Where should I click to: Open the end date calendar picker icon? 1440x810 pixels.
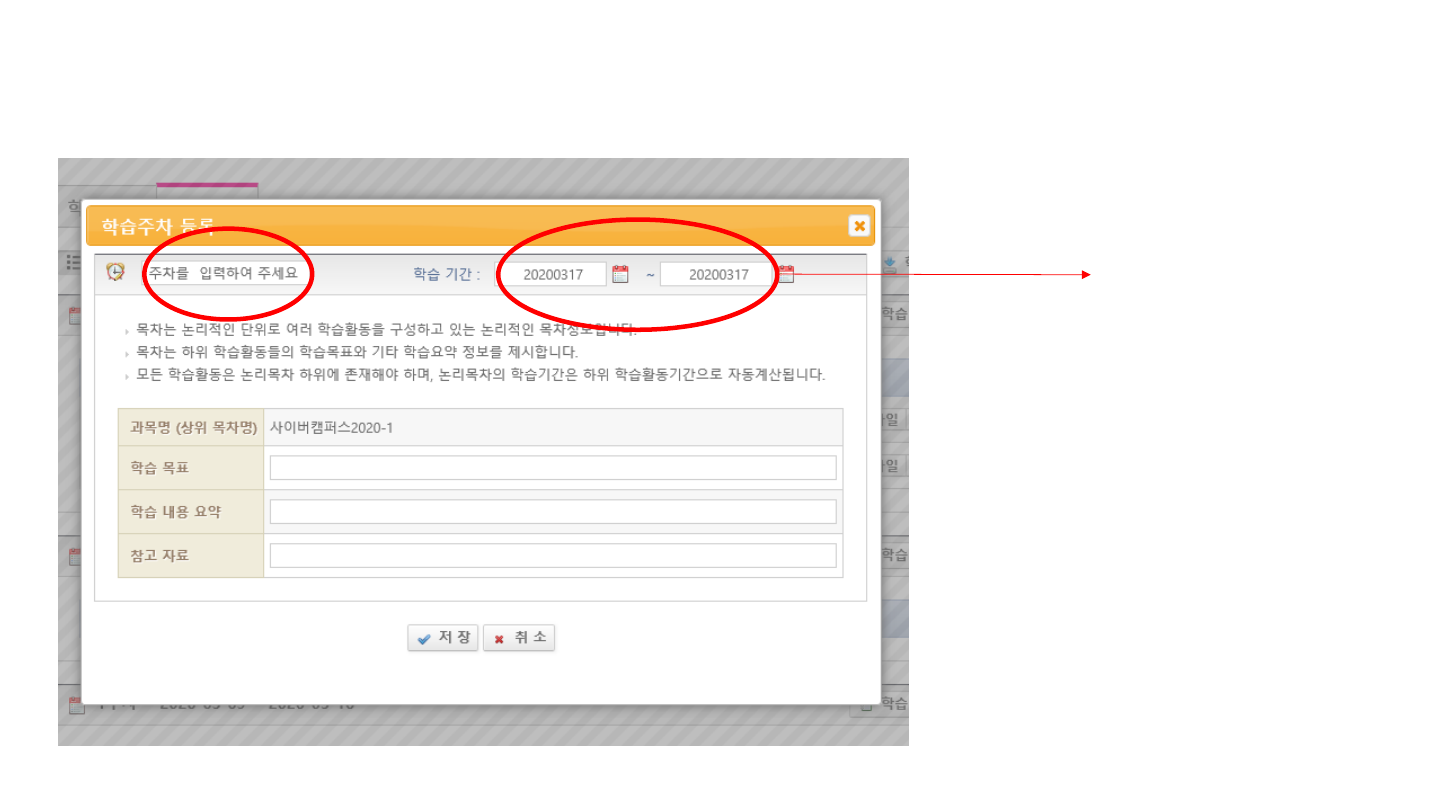coord(786,274)
